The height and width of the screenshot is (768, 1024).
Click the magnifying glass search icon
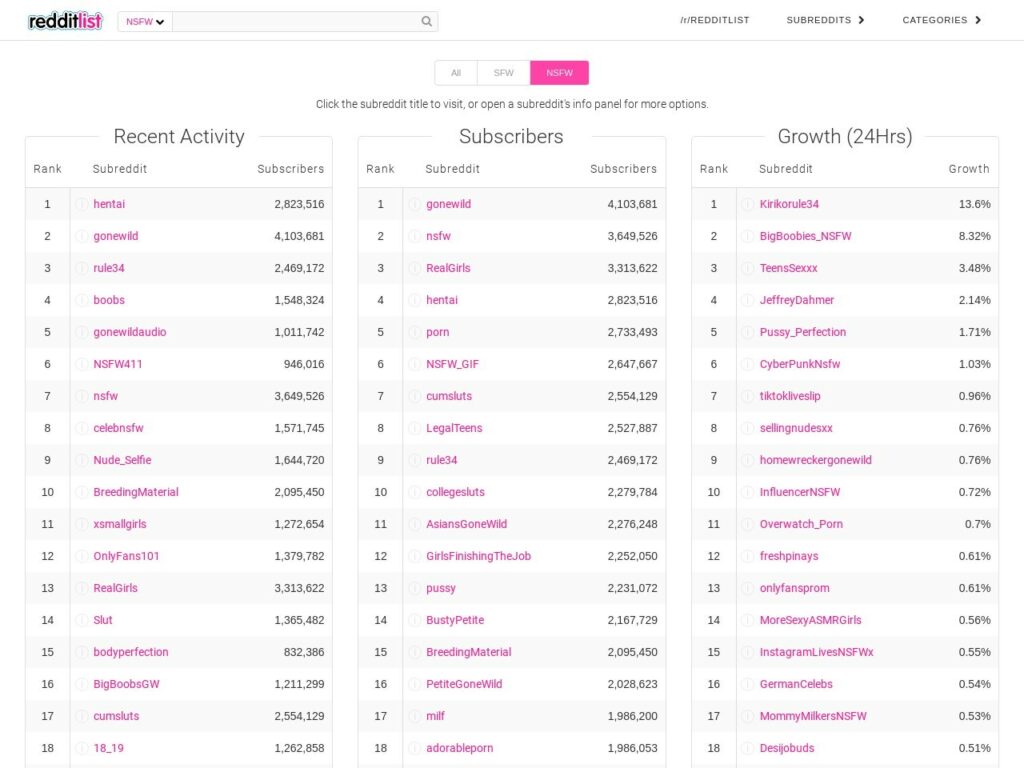click(x=427, y=21)
